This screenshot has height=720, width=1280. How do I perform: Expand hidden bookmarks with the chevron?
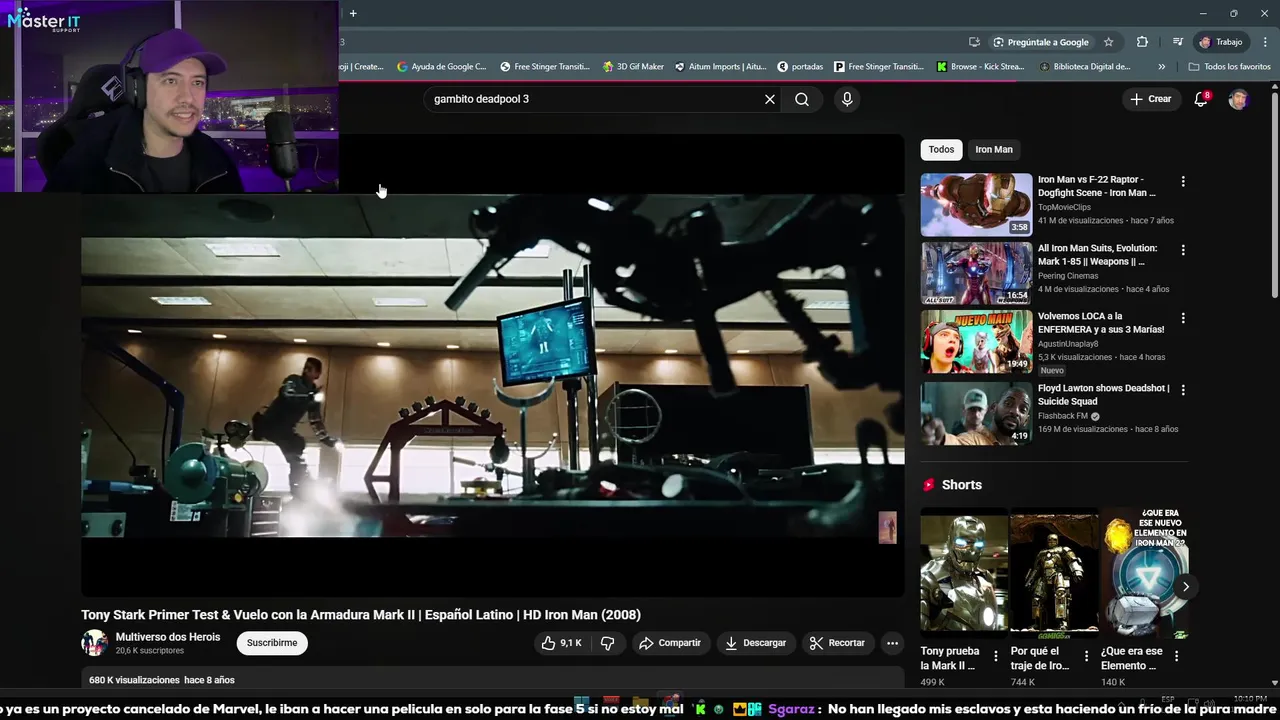(1161, 67)
